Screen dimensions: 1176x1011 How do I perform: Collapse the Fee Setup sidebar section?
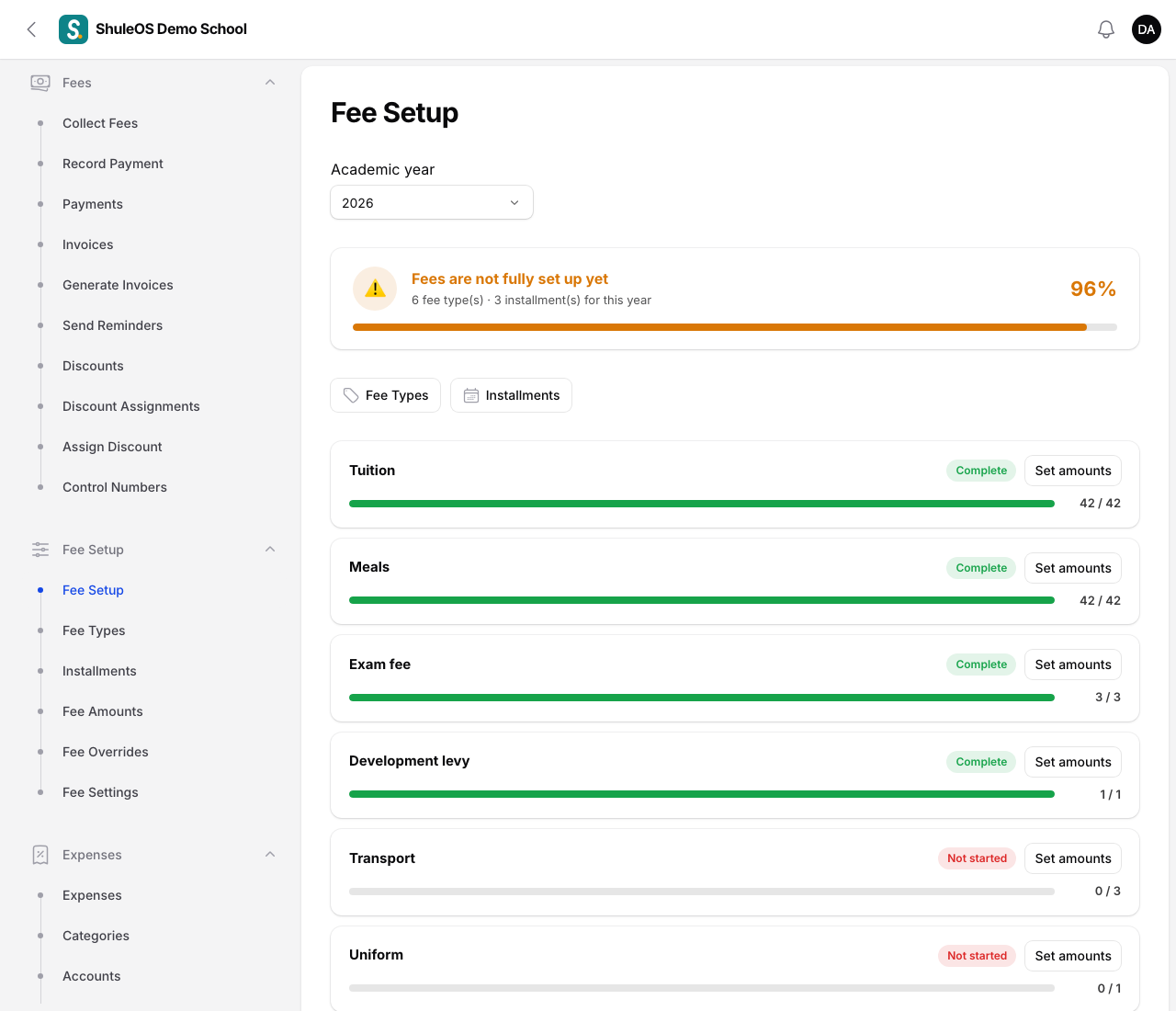[270, 550]
